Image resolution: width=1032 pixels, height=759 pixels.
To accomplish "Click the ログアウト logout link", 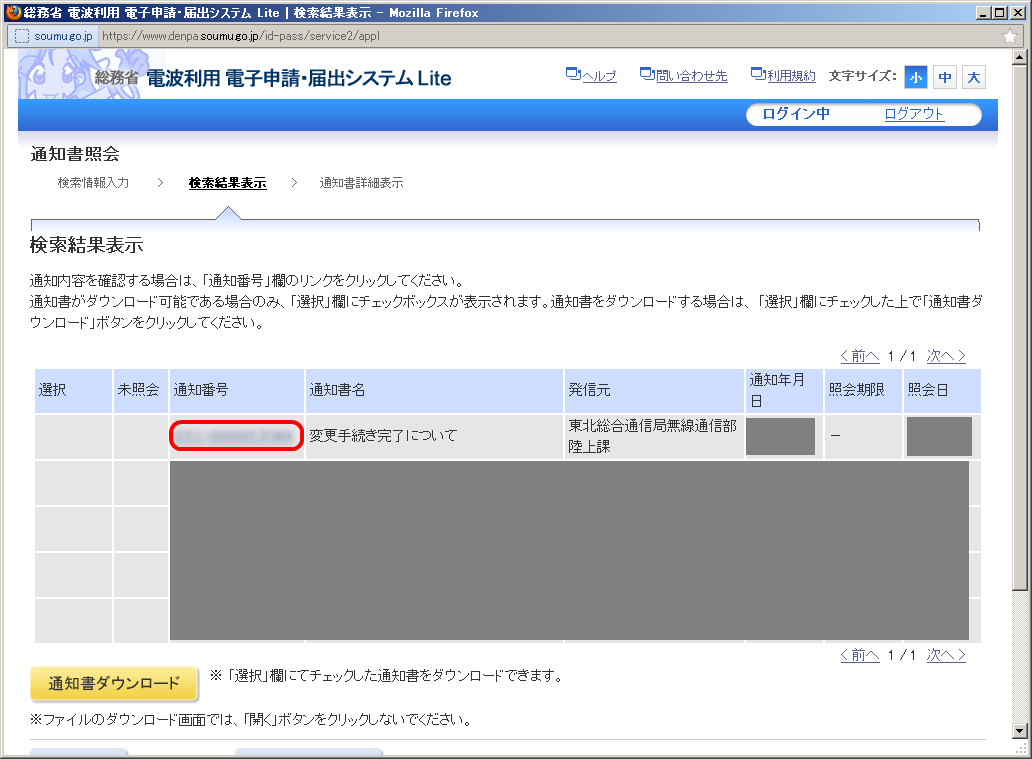I will [x=914, y=114].
